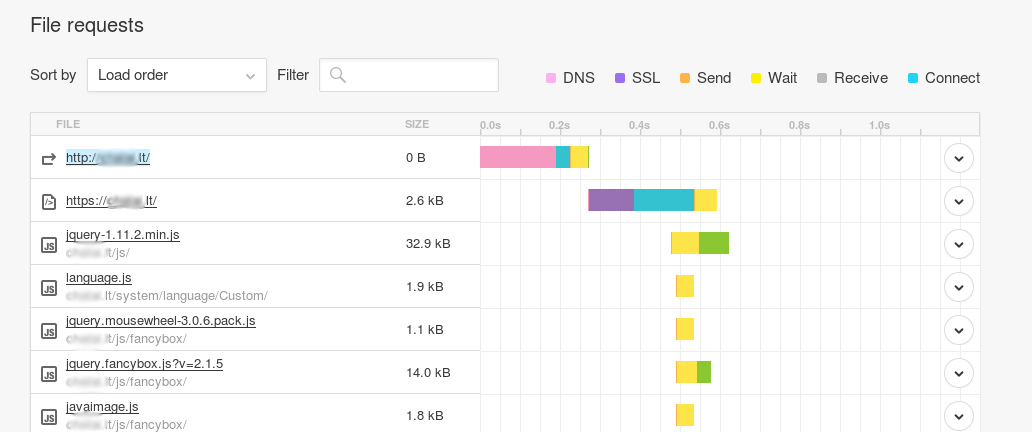1032x432 pixels.
Task: Open the jquery-1.11.2.min.js file link
Action: (x=122, y=235)
